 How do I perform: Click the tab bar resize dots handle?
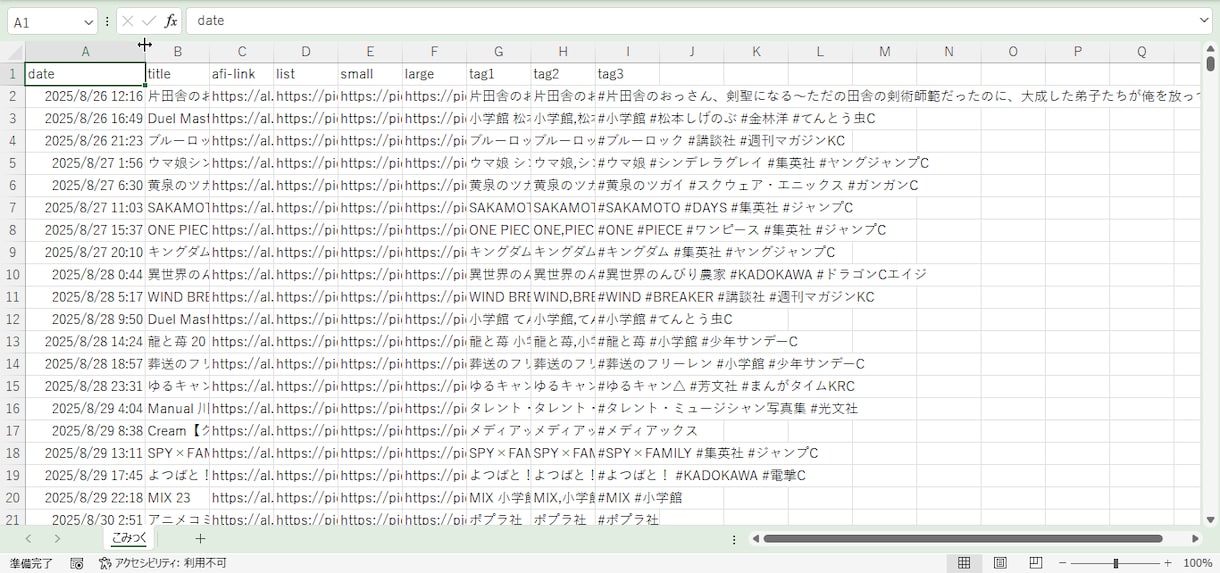click(x=734, y=539)
